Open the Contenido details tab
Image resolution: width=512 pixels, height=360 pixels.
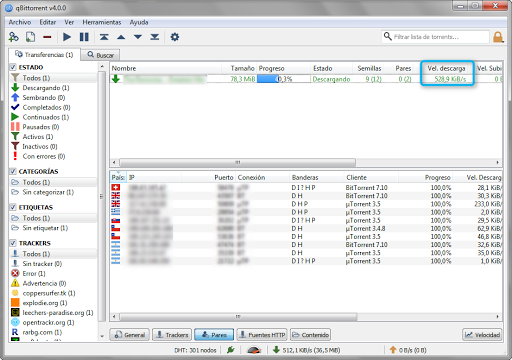click(x=310, y=335)
